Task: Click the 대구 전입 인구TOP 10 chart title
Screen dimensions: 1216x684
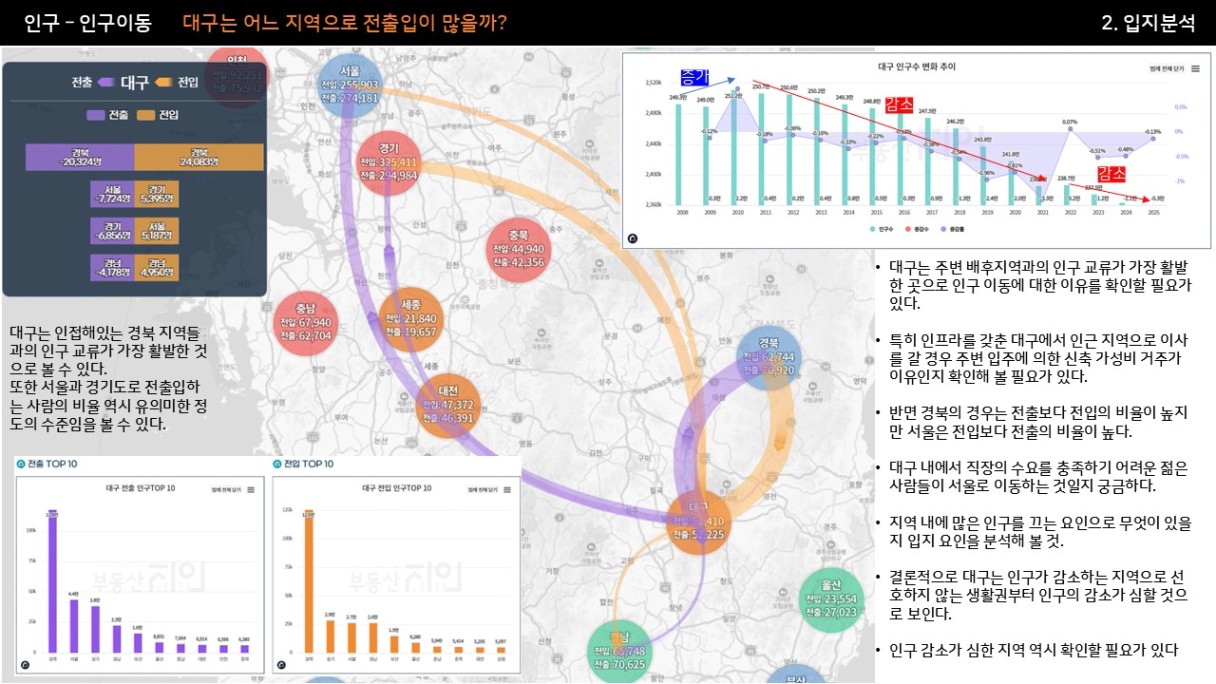Action: [x=396, y=488]
